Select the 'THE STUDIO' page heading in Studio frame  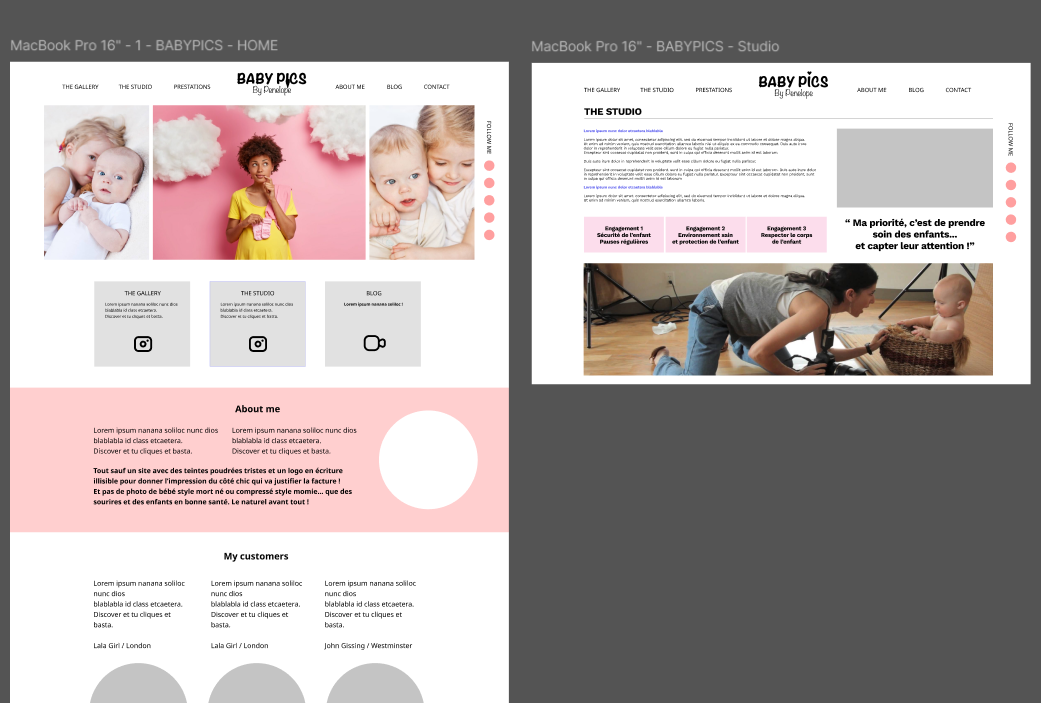point(613,112)
